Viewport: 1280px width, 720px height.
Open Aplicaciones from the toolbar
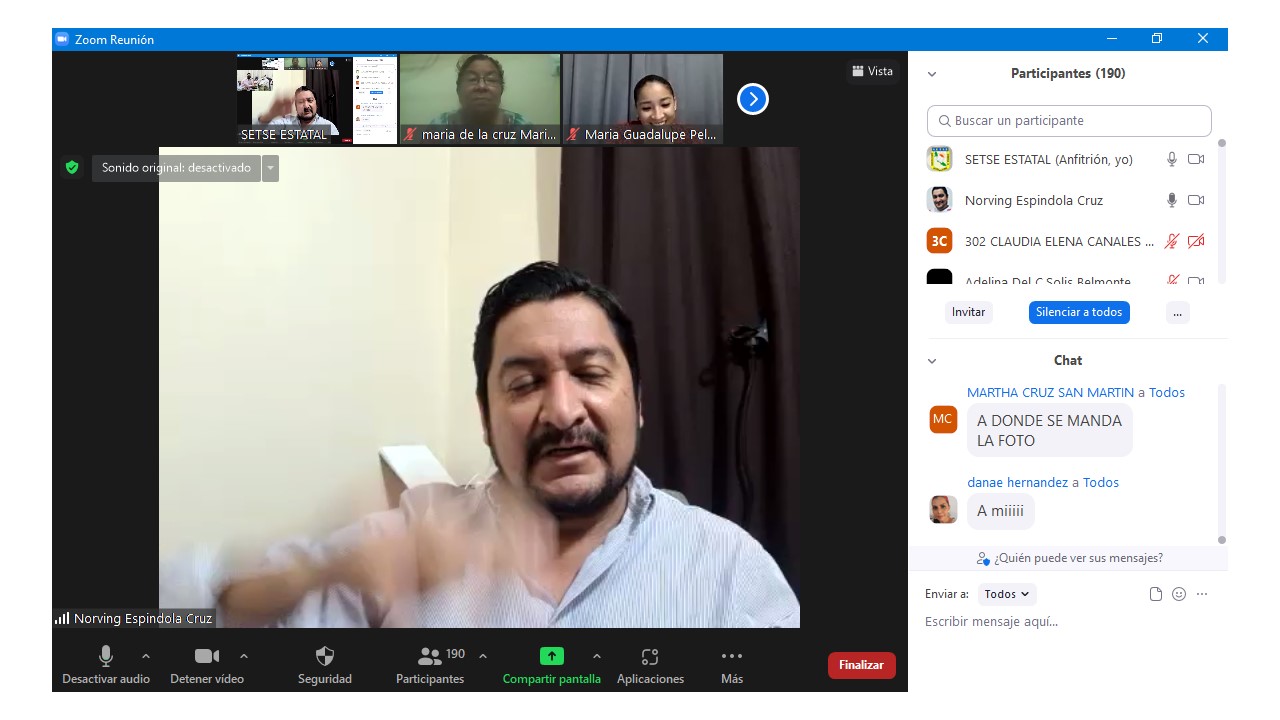click(x=650, y=663)
